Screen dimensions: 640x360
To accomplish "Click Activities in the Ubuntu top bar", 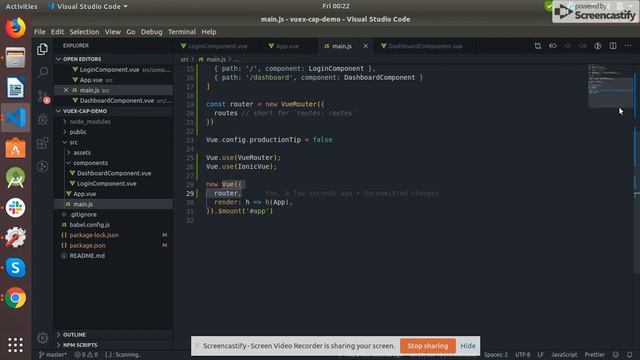I will [21, 6].
